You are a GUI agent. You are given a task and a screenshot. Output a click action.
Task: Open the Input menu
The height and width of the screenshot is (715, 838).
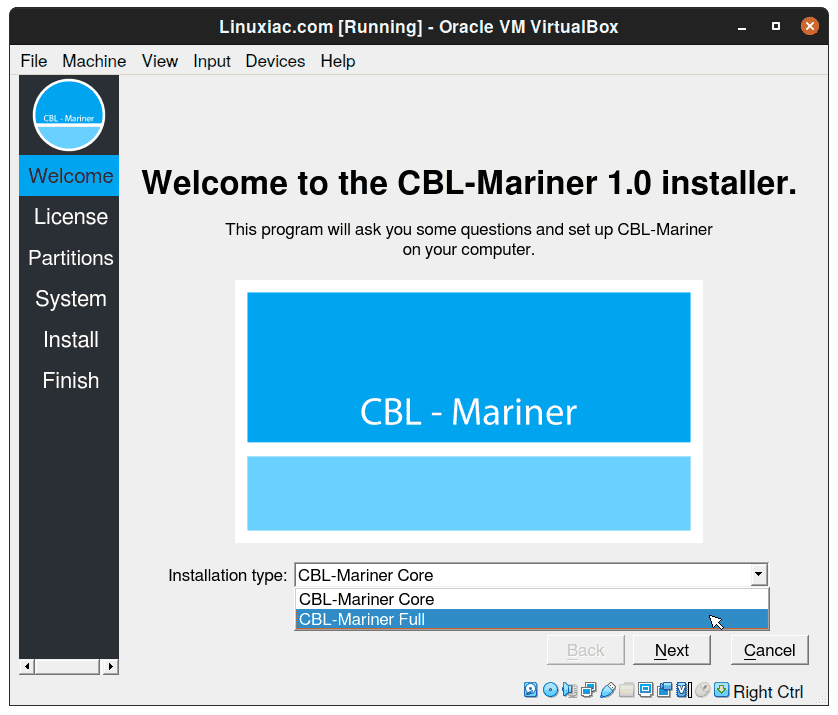pos(212,61)
